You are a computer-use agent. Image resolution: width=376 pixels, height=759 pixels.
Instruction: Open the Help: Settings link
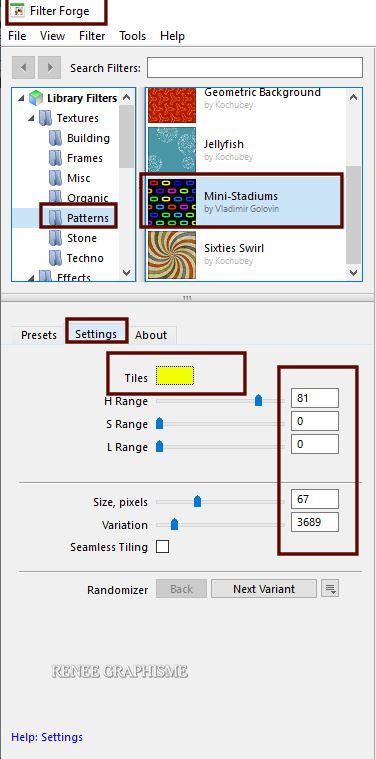(x=47, y=737)
